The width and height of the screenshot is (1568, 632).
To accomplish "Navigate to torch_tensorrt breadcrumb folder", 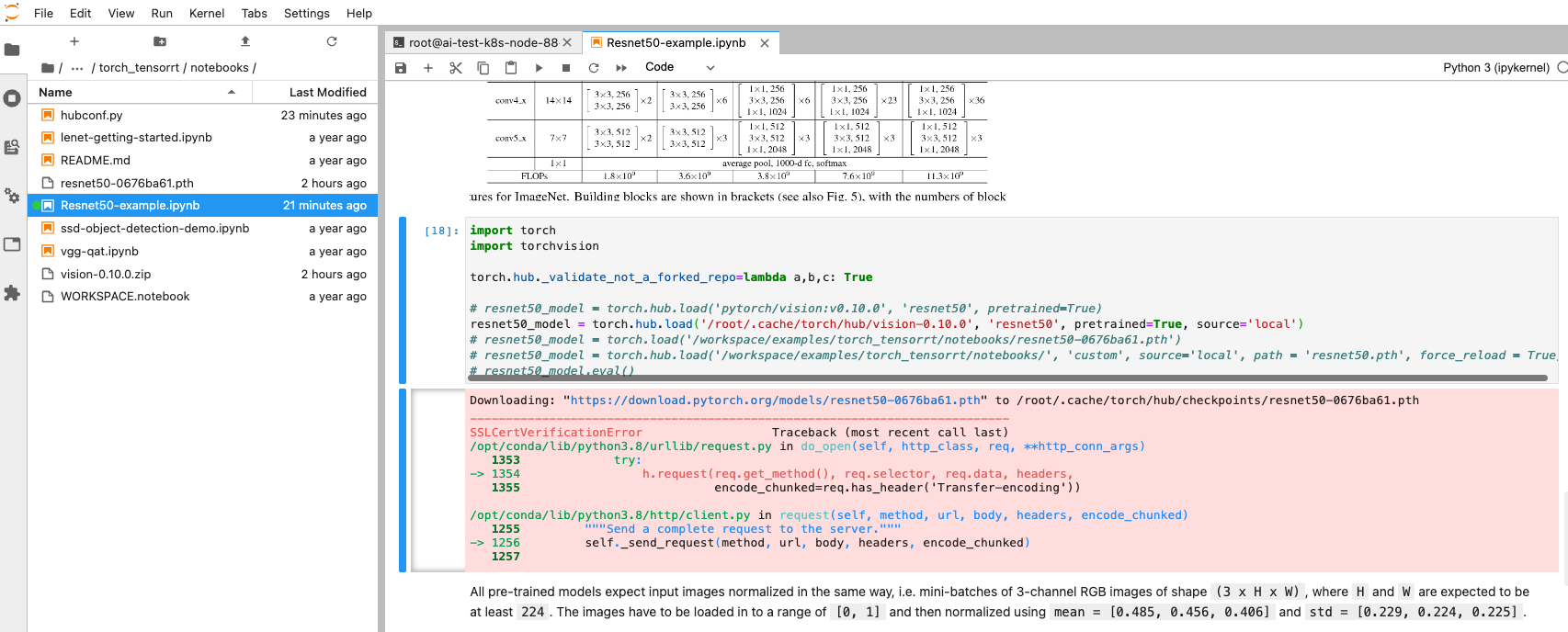I will (x=139, y=68).
